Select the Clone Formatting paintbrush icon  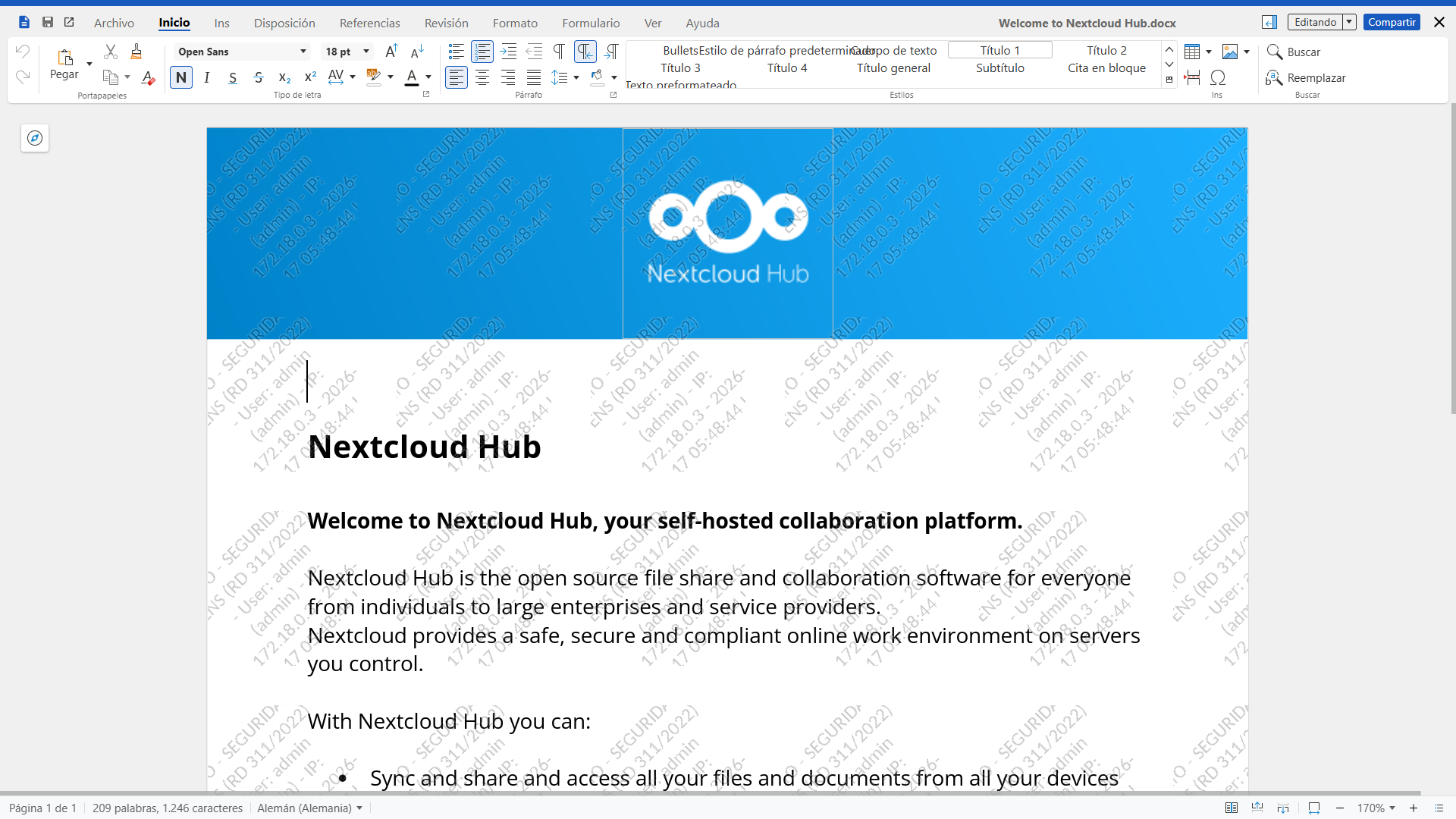coord(136,52)
